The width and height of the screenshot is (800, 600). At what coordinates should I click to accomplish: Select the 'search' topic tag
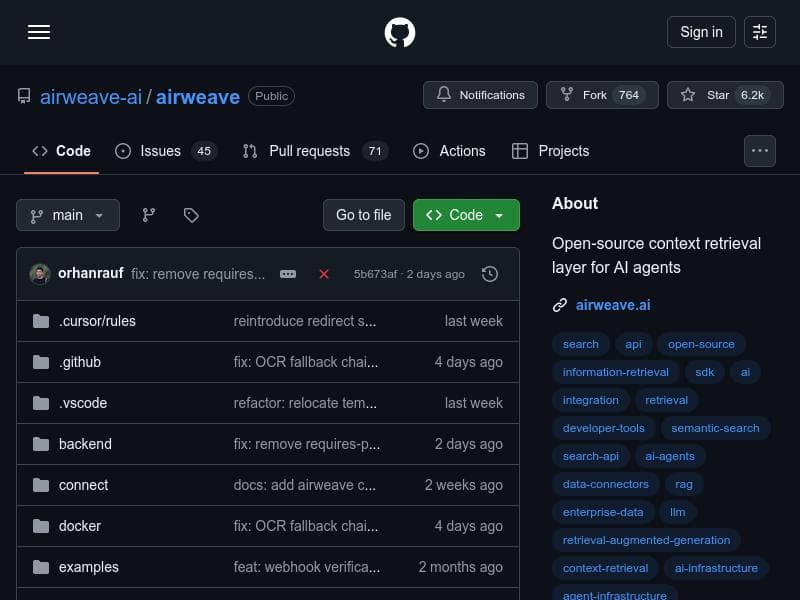coord(581,344)
